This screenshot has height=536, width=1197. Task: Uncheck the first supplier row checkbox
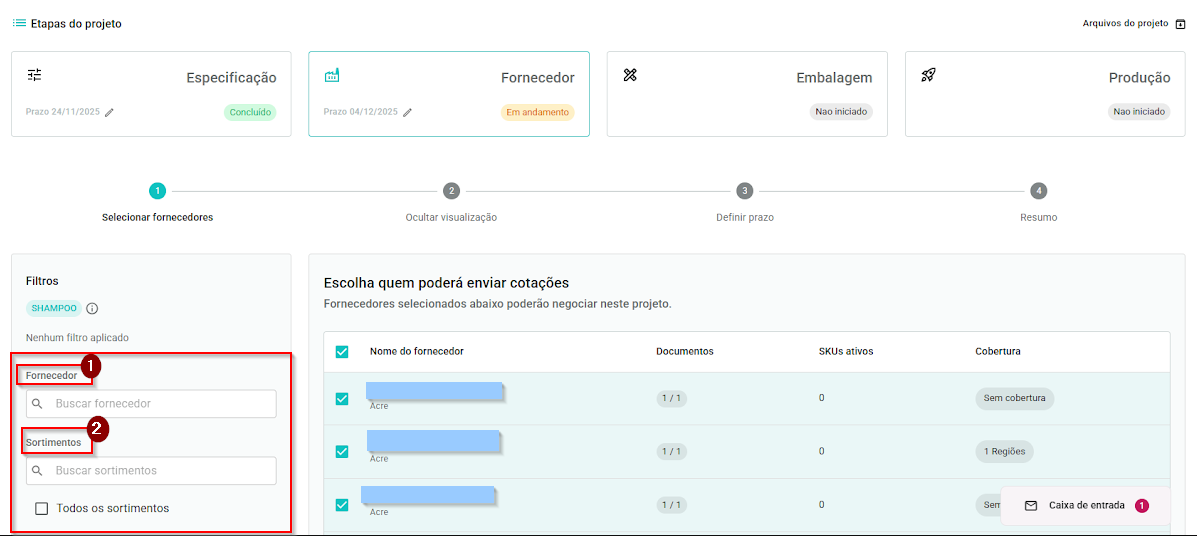342,399
